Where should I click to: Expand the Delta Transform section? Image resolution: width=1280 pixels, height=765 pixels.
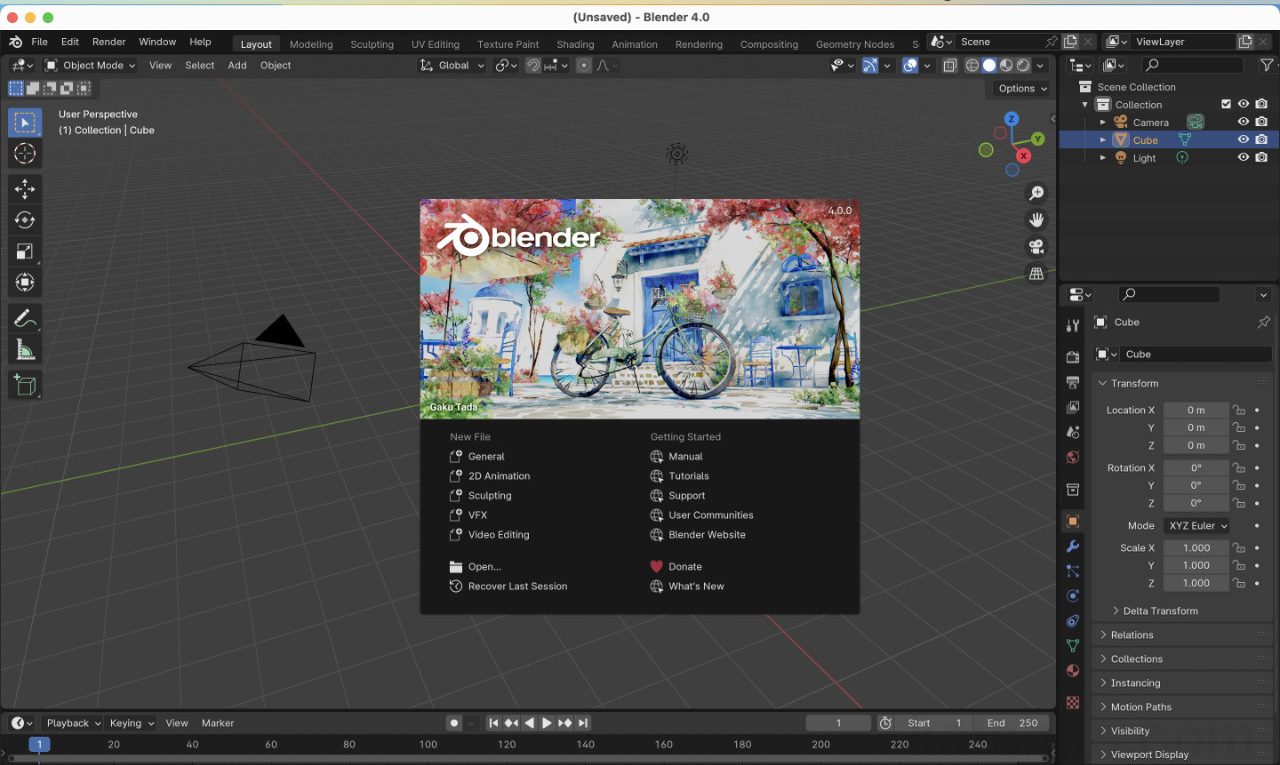[x=1160, y=611]
